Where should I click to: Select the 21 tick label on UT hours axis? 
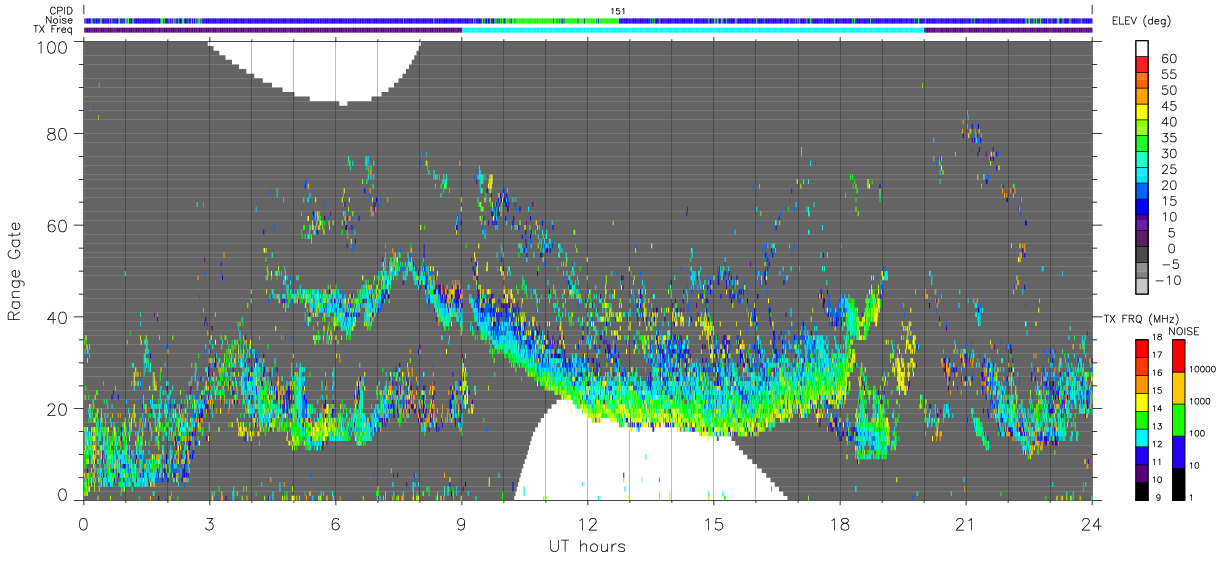click(x=965, y=523)
